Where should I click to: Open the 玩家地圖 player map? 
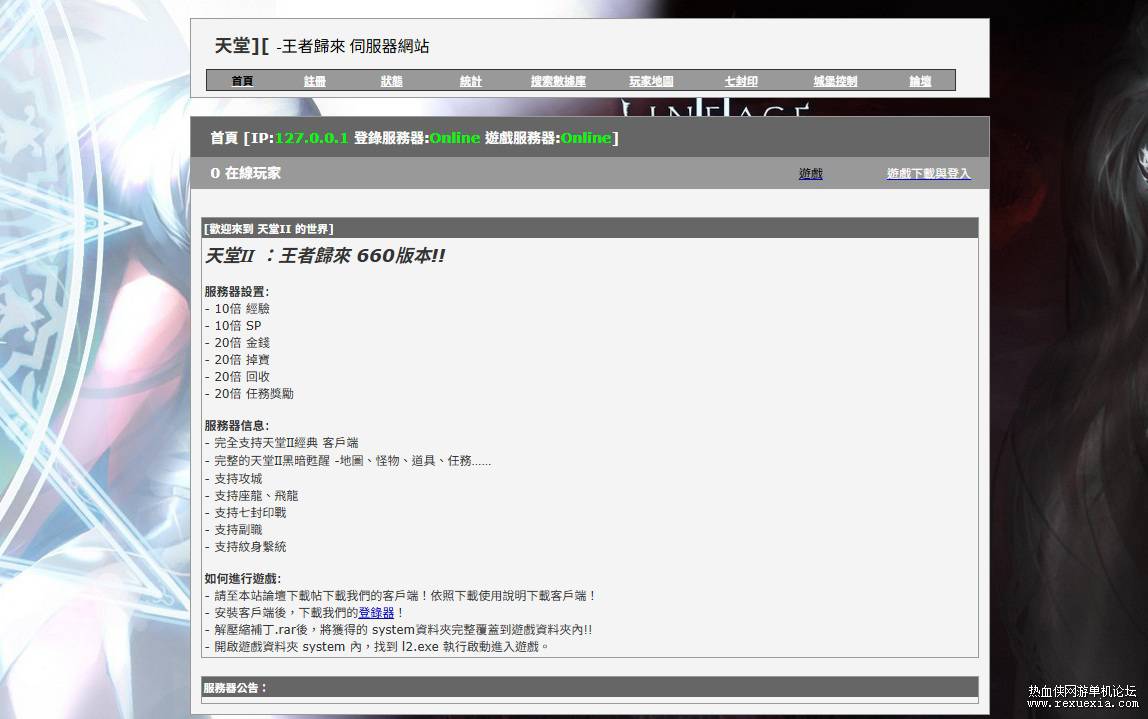tap(651, 81)
